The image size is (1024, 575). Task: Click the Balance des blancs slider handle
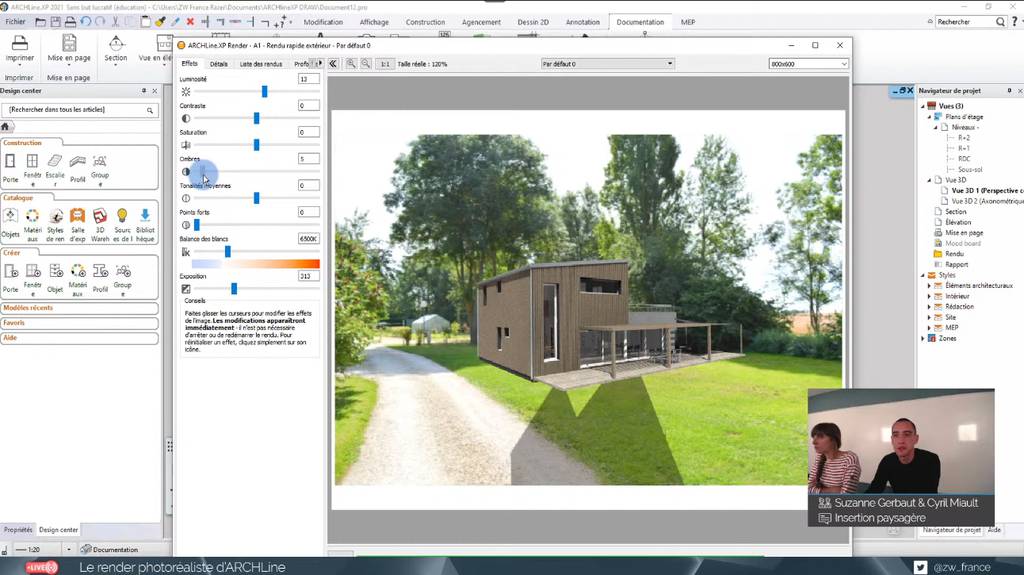tap(228, 252)
